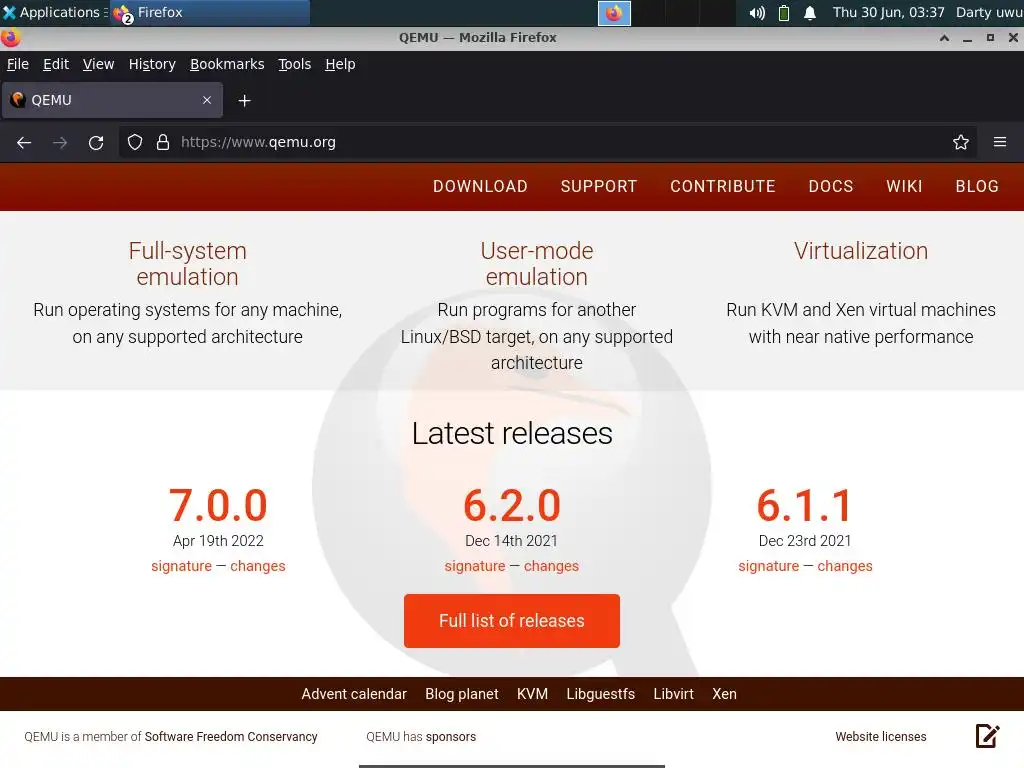Viewport: 1024px width, 768px height.
Task: Open the Firefox hamburger application menu
Action: [1000, 142]
